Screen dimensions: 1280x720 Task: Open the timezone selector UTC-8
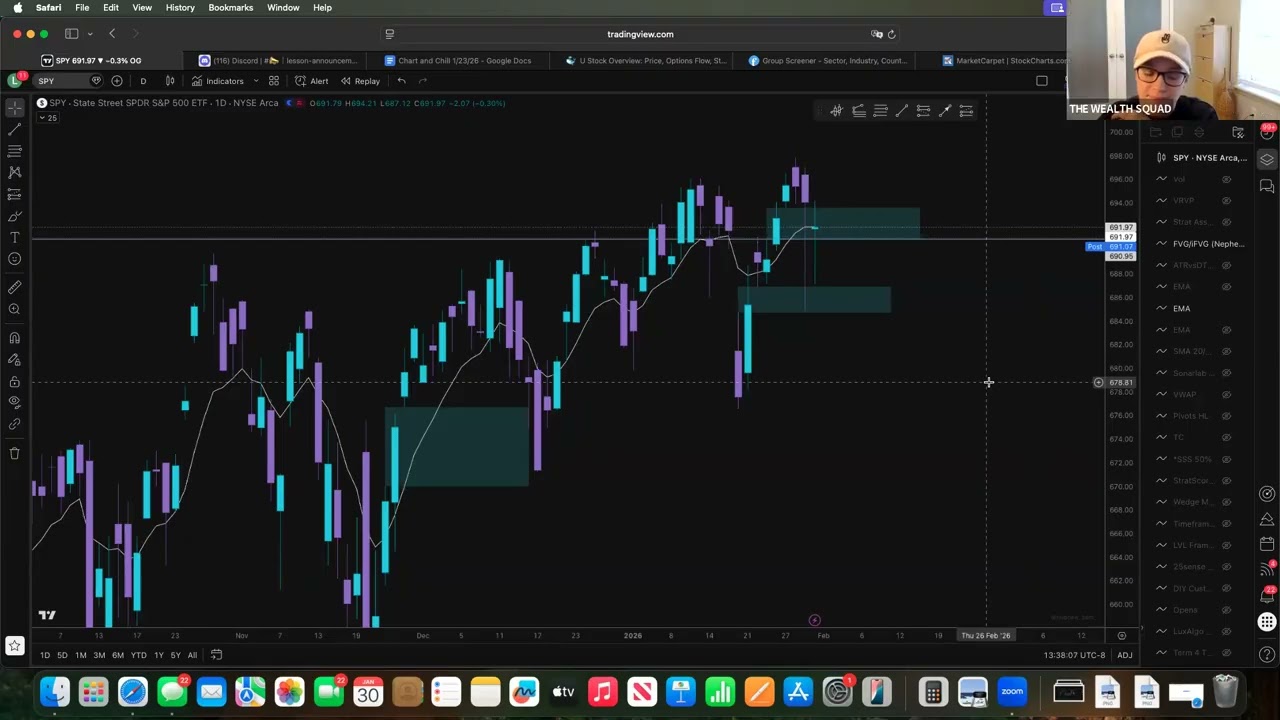click(1074, 655)
